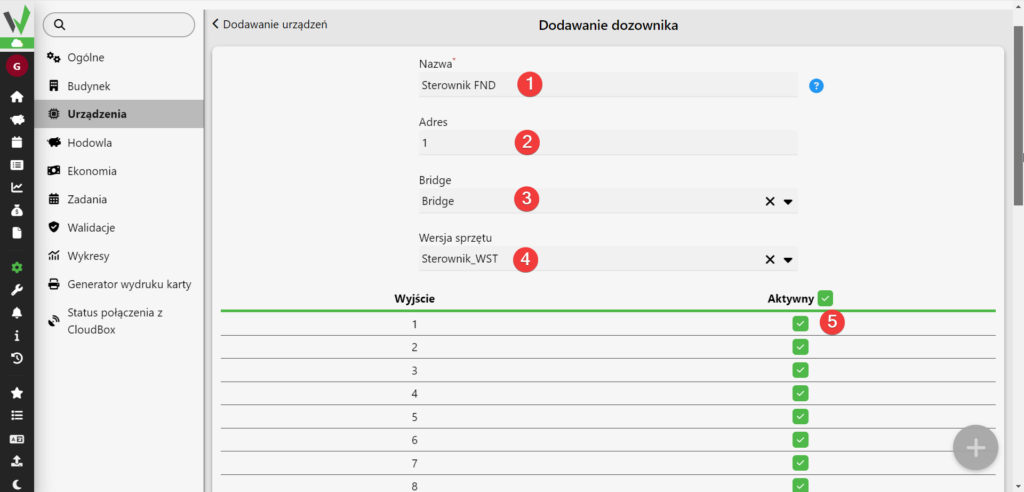
Task: Click the green settings gear icon
Action: click(17, 268)
